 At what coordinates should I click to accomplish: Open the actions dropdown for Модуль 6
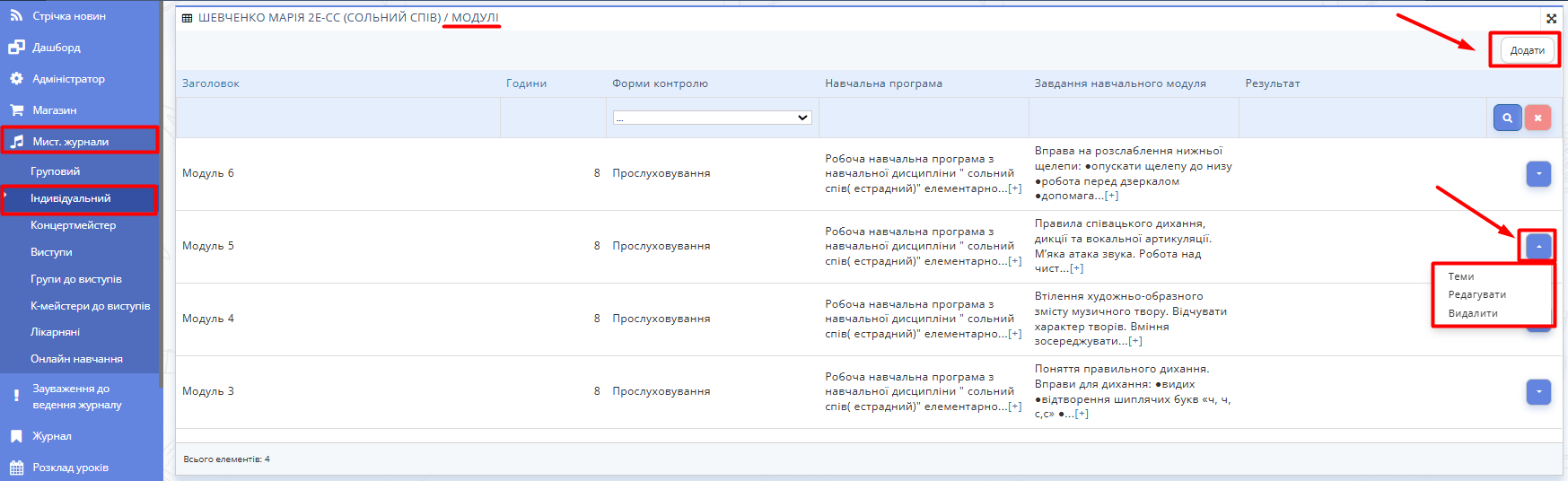pos(1538,174)
